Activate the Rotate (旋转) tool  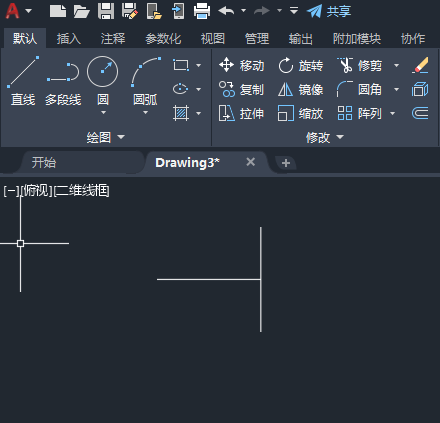click(x=300, y=65)
